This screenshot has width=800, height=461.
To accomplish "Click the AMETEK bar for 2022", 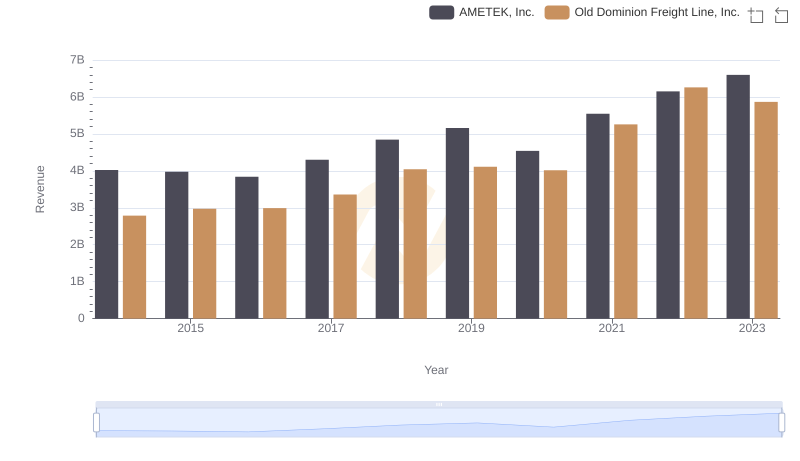I will point(668,205).
